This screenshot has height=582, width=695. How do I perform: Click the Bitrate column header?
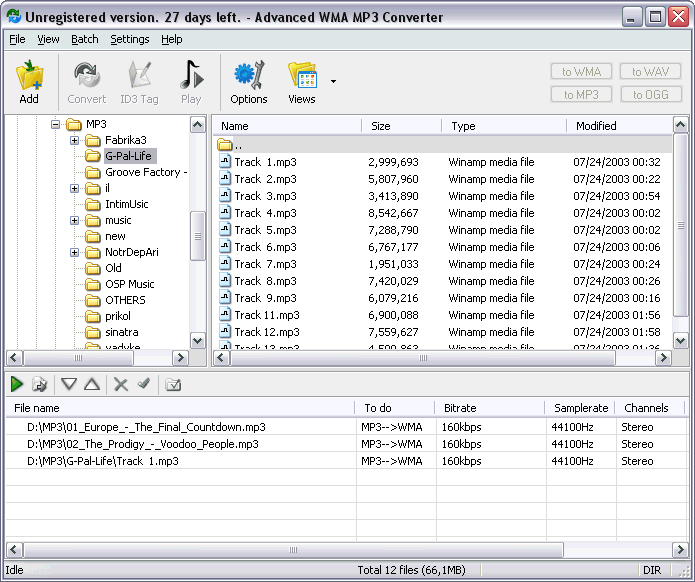coord(490,408)
